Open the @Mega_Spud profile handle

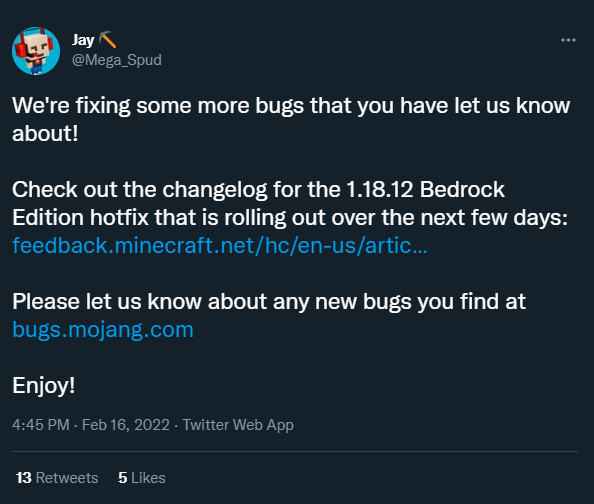[117, 60]
